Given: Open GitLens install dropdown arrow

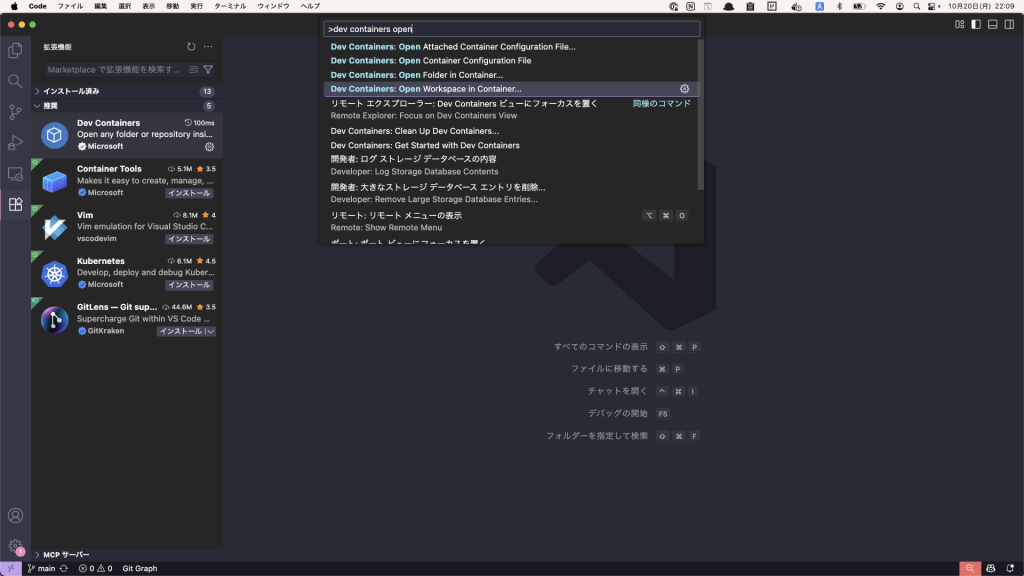Looking at the screenshot, I should (210, 331).
